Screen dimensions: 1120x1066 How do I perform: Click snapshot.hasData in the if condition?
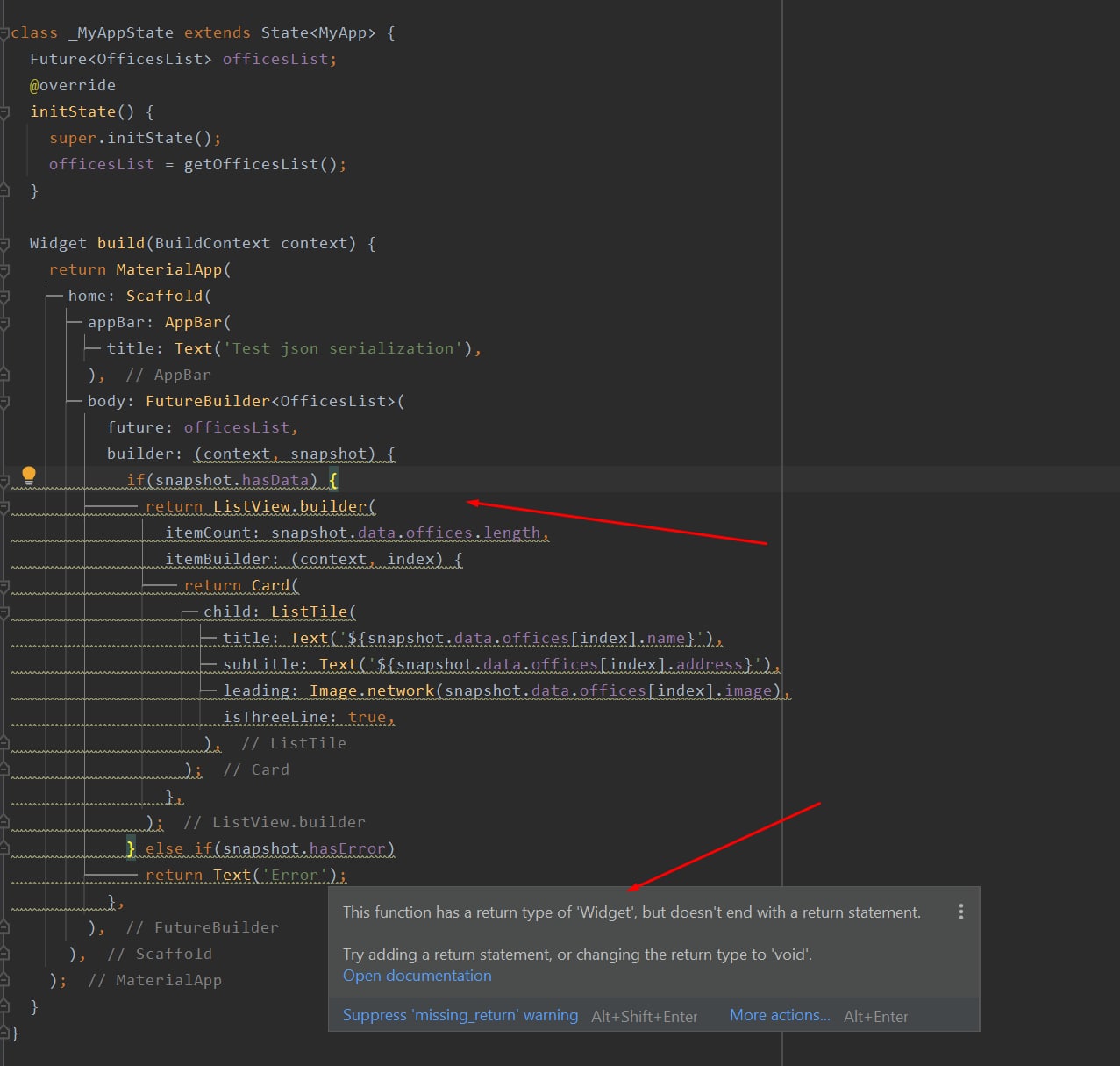tap(232, 480)
